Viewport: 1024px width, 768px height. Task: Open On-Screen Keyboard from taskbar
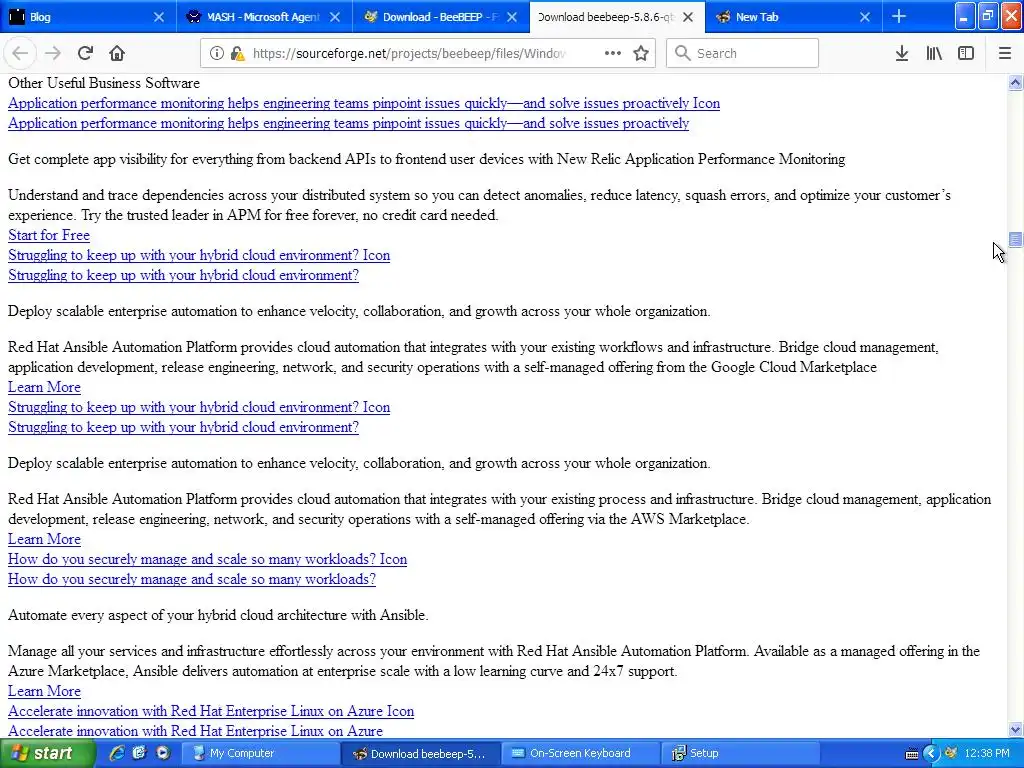pyautogui.click(x=581, y=754)
